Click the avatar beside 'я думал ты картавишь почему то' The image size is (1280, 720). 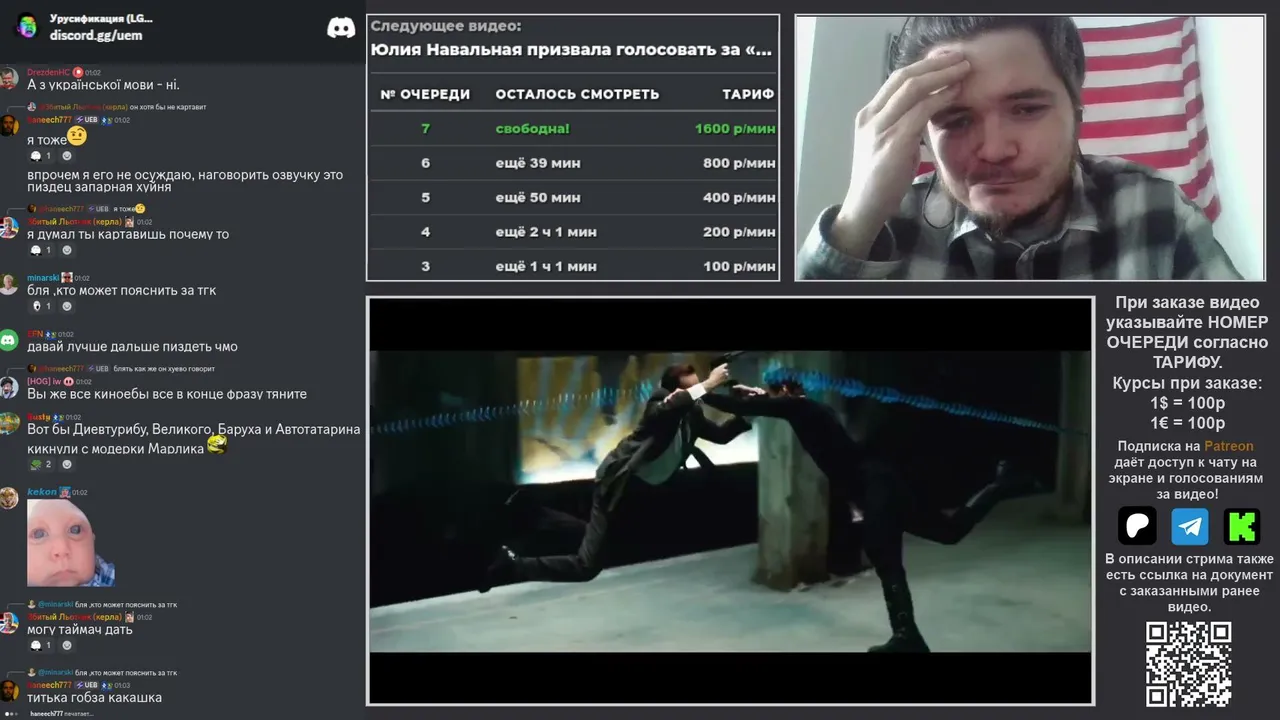pyautogui.click(x=9, y=227)
